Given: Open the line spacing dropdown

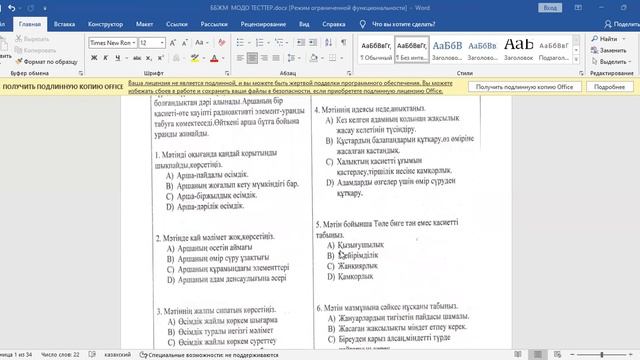Looking at the screenshot, I should (293, 58).
